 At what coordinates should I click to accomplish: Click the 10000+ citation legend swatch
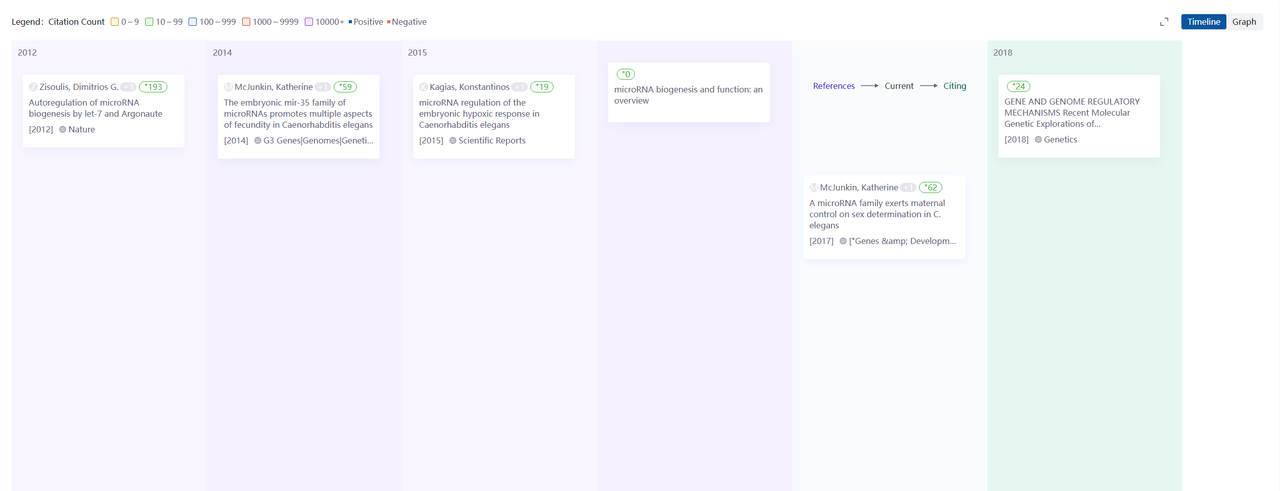pyautogui.click(x=309, y=22)
